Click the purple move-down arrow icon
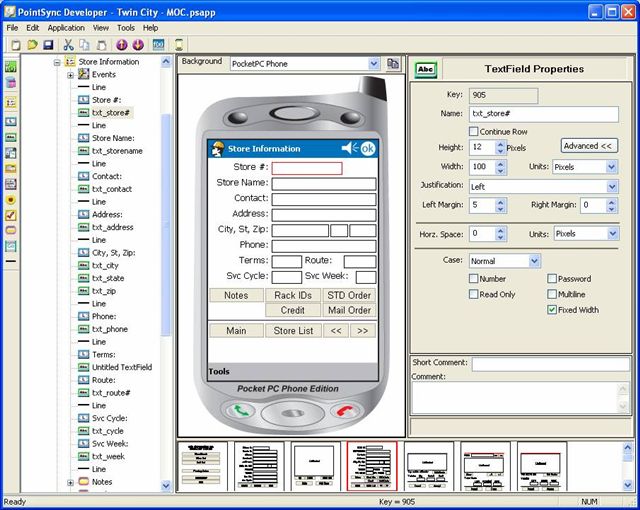 pyautogui.click(x=137, y=45)
